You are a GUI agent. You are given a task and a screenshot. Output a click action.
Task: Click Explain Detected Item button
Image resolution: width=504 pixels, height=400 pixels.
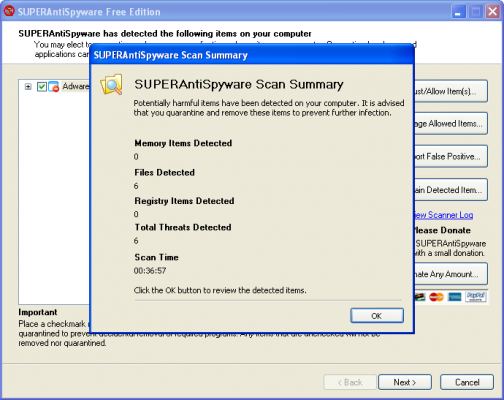pos(451,190)
